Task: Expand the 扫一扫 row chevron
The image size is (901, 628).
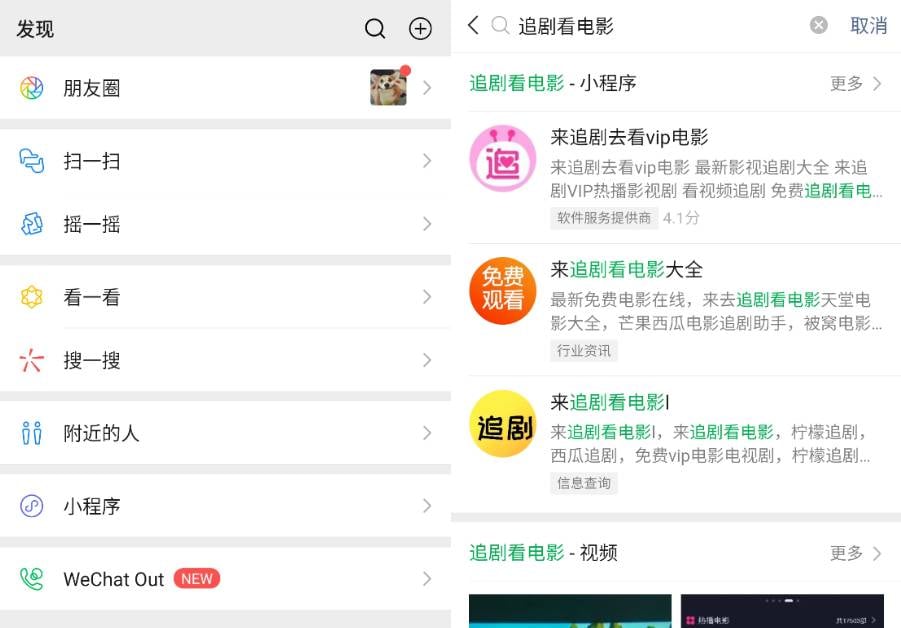Action: pyautogui.click(x=427, y=161)
